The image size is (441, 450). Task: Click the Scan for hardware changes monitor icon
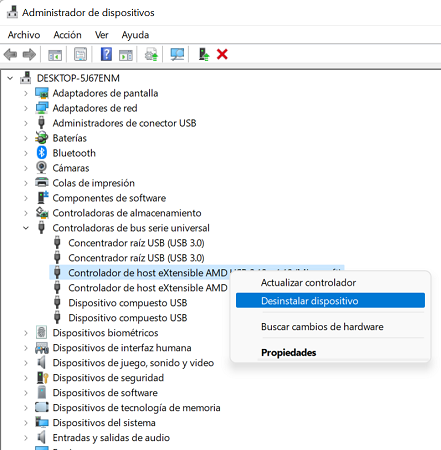coord(177,54)
